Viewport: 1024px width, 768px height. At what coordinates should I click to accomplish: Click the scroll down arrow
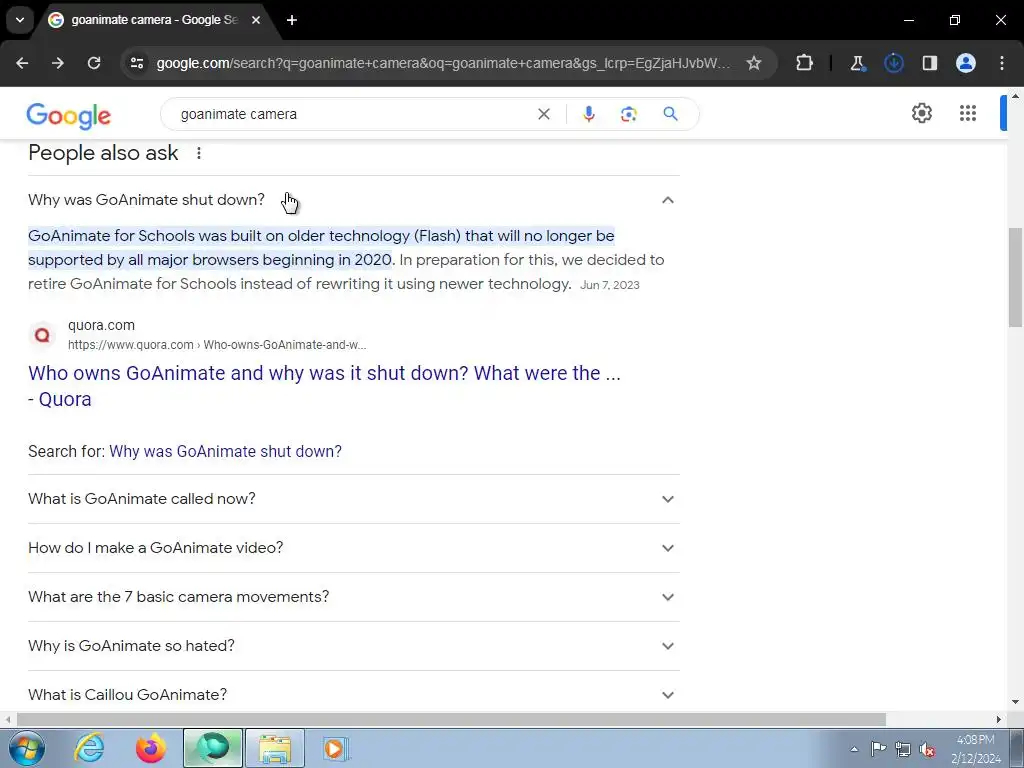point(1015,703)
